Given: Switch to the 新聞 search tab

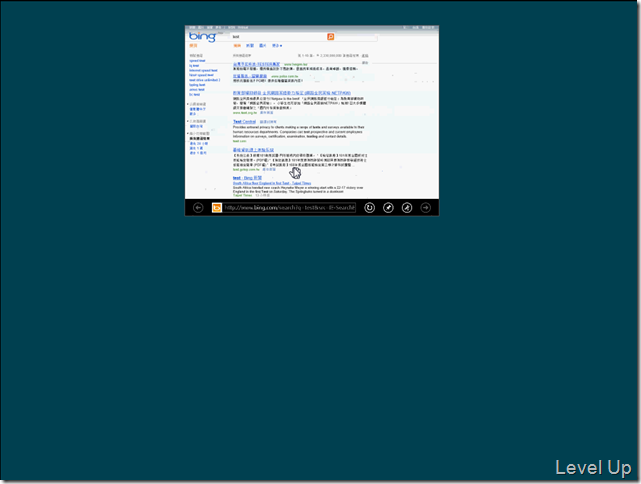Looking at the screenshot, I should (250, 46).
